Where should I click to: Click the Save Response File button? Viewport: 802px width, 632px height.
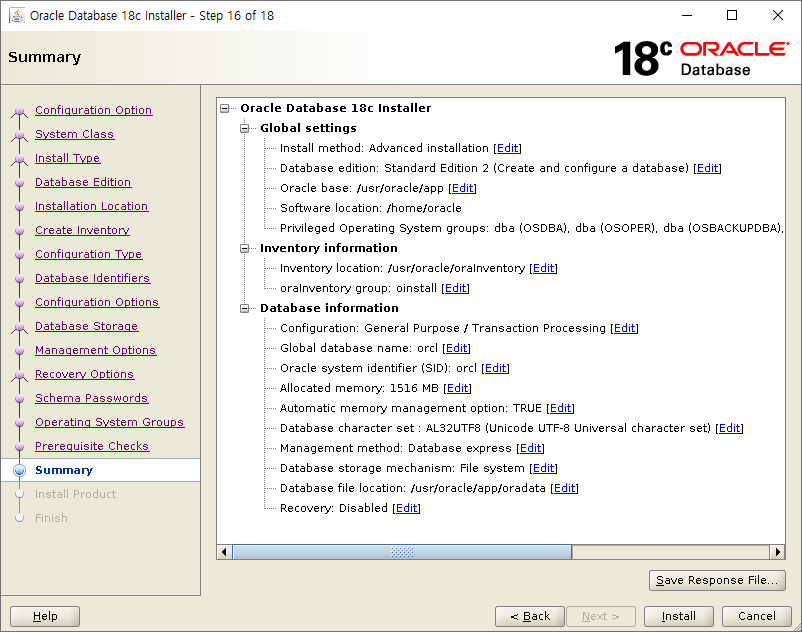point(717,580)
